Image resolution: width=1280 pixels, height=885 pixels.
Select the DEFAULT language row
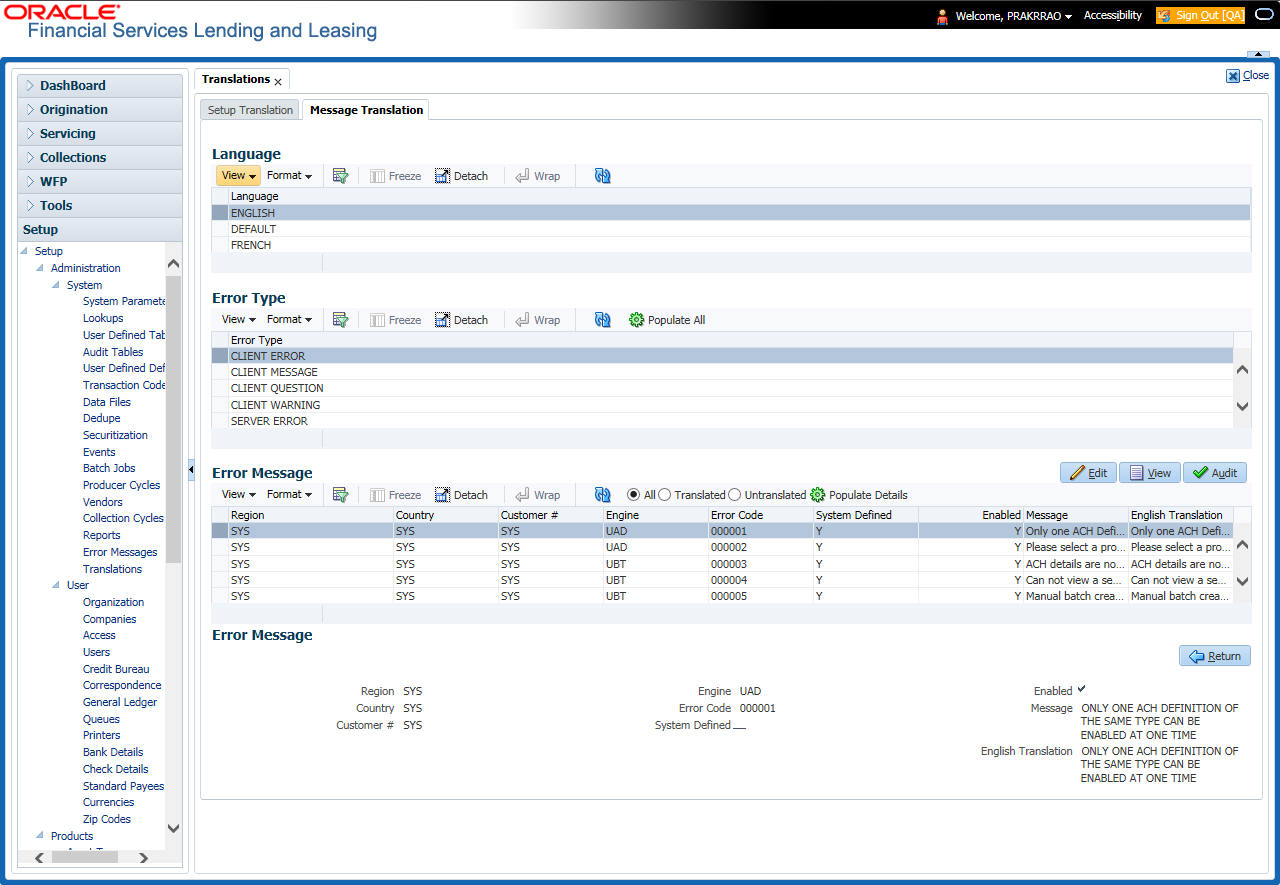[x=730, y=229]
